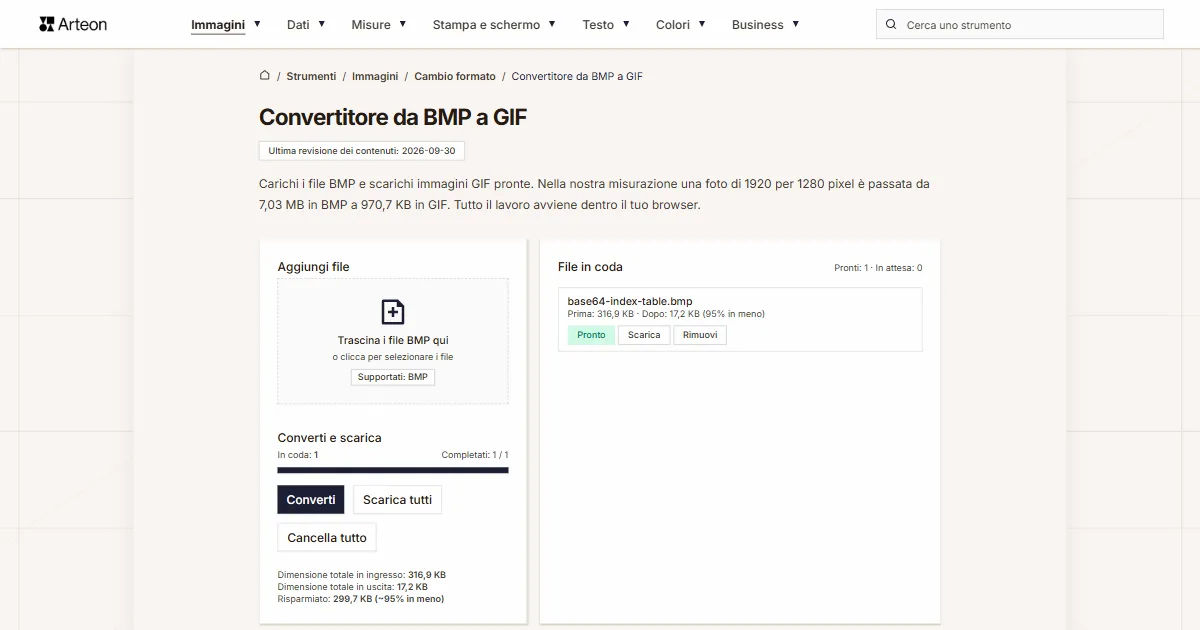This screenshot has width=1200, height=630.
Task: Click the Cancella tutto button
Action: pos(327,537)
